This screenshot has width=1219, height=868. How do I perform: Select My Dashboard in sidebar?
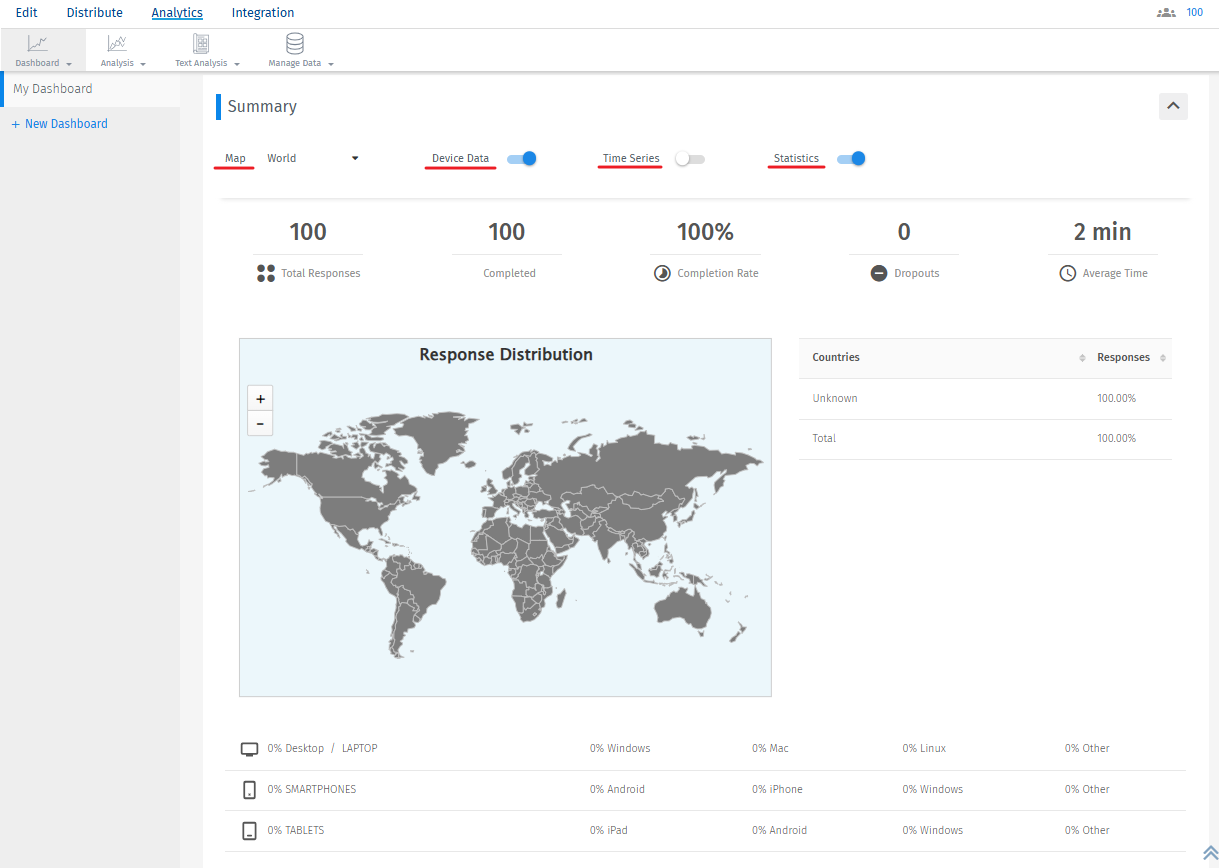(53, 89)
